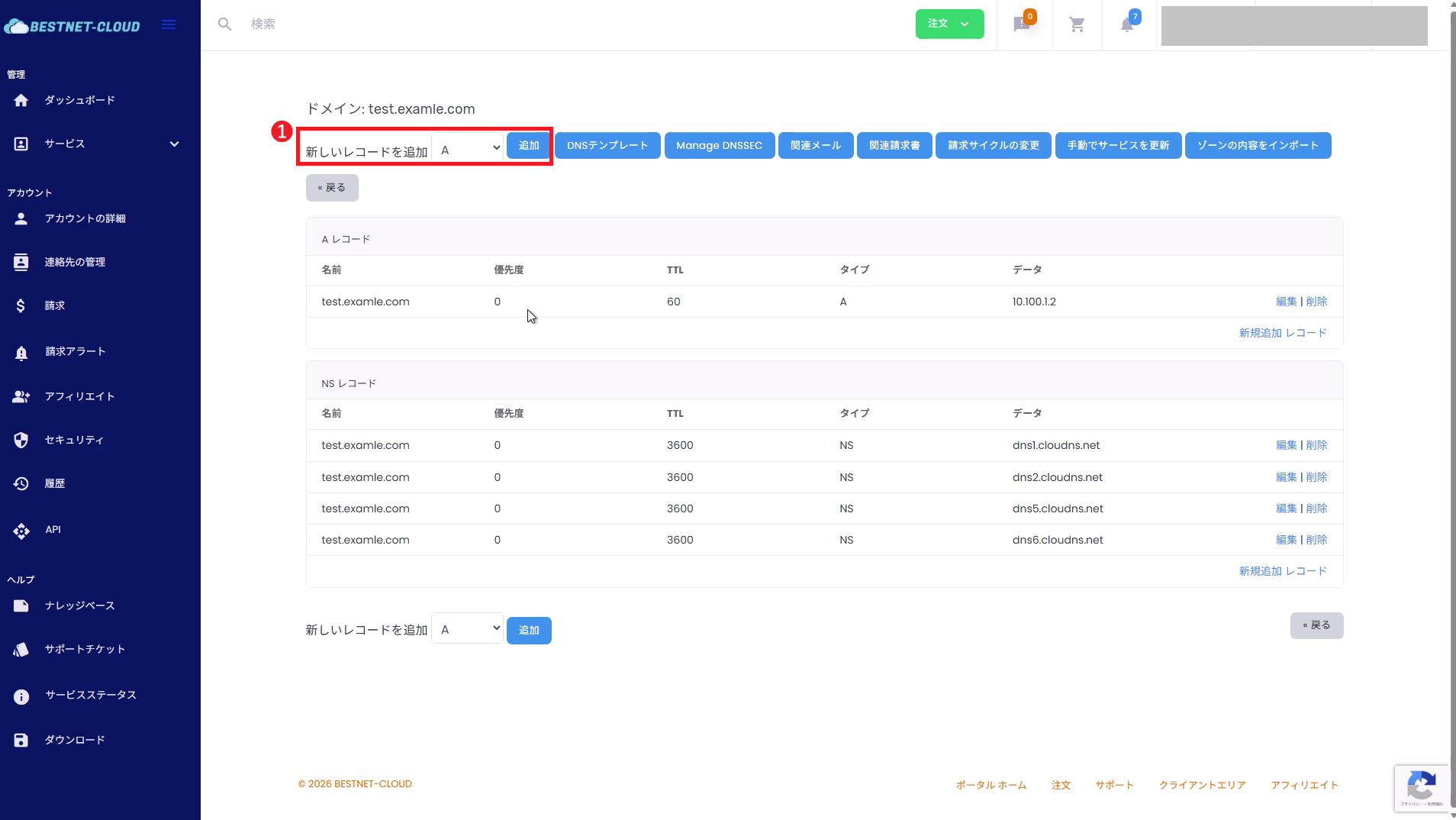Screen dimensions: 1456x820
Task: Open the notifications bell icon
Action: point(1127,25)
